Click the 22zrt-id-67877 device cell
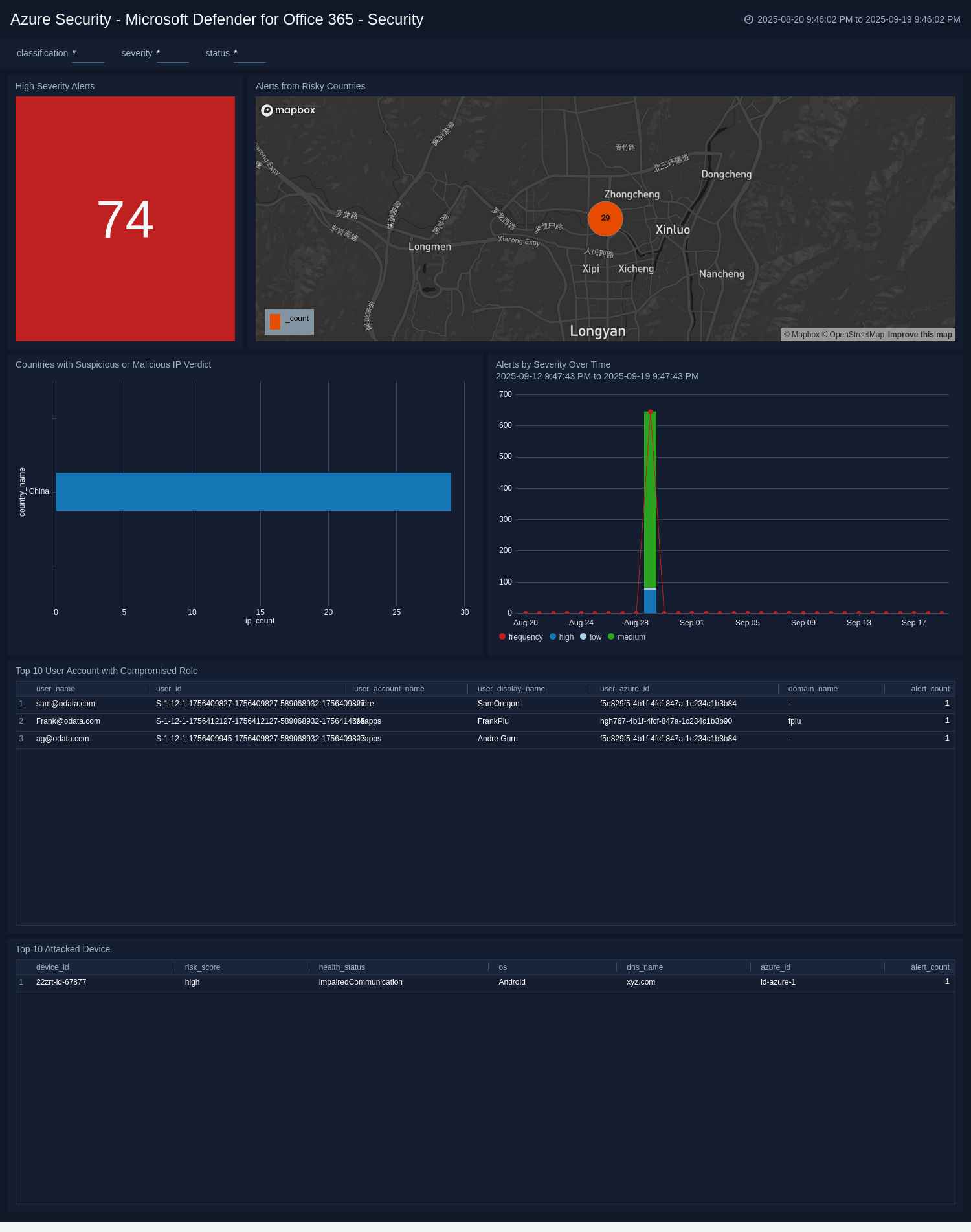The image size is (971, 1232). click(x=61, y=982)
